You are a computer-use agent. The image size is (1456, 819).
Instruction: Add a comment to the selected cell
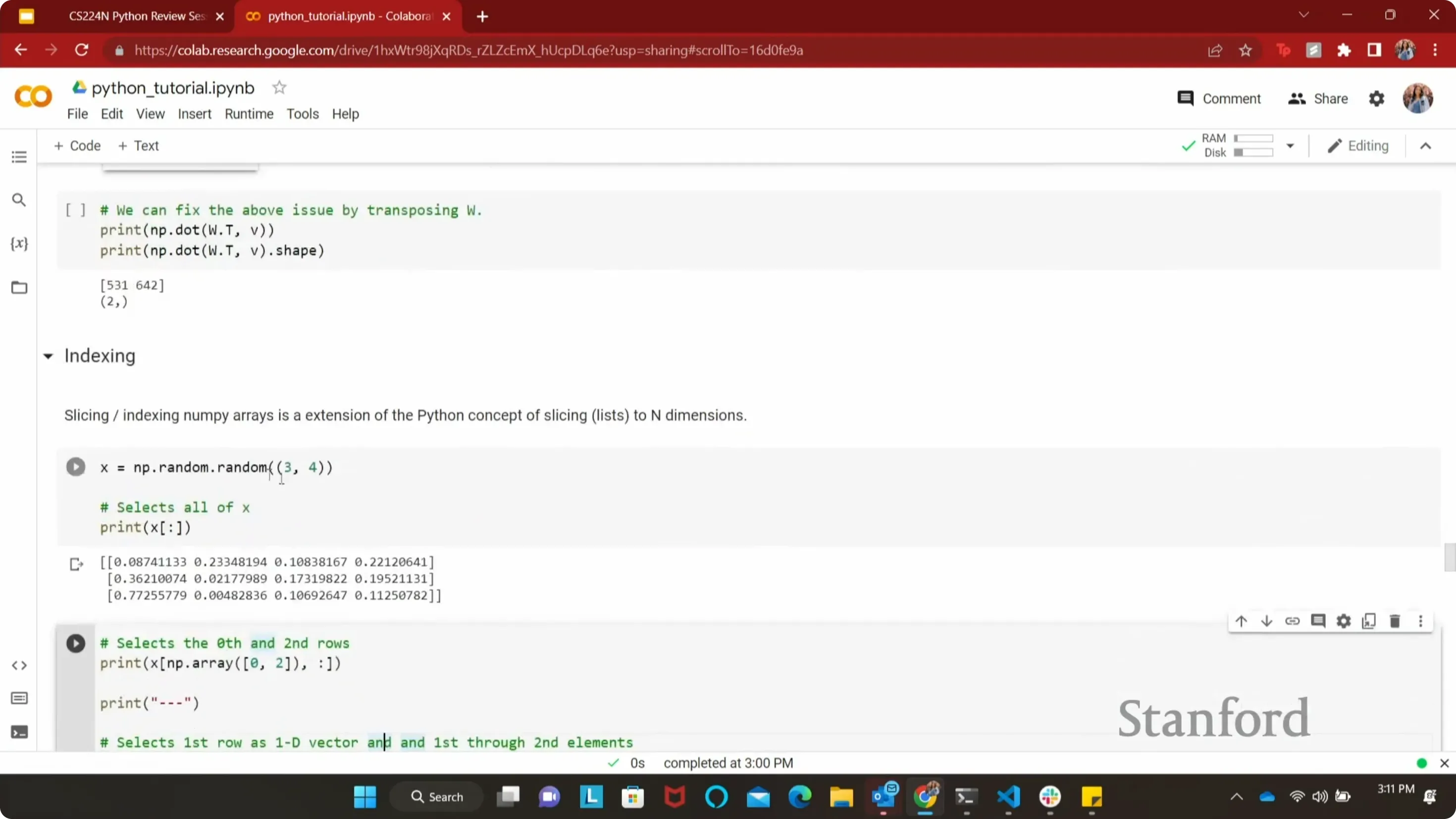tap(1318, 621)
